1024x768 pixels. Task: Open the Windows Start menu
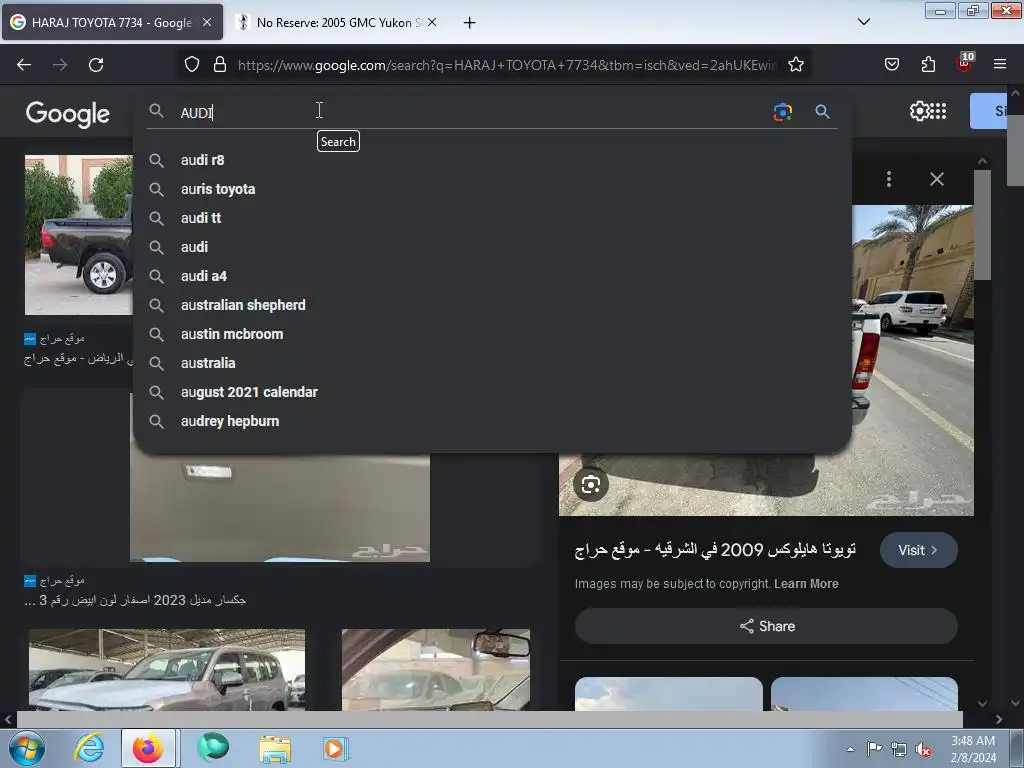point(26,748)
